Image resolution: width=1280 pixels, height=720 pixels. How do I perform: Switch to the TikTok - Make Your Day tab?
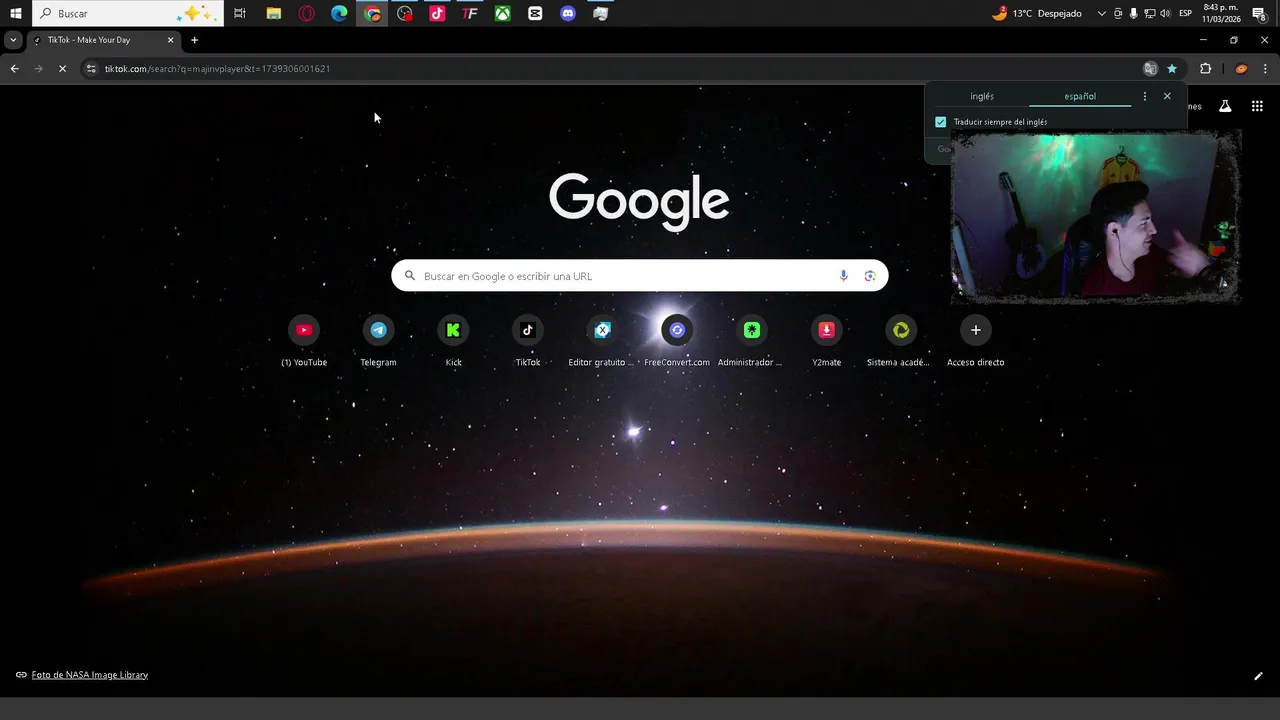point(103,40)
